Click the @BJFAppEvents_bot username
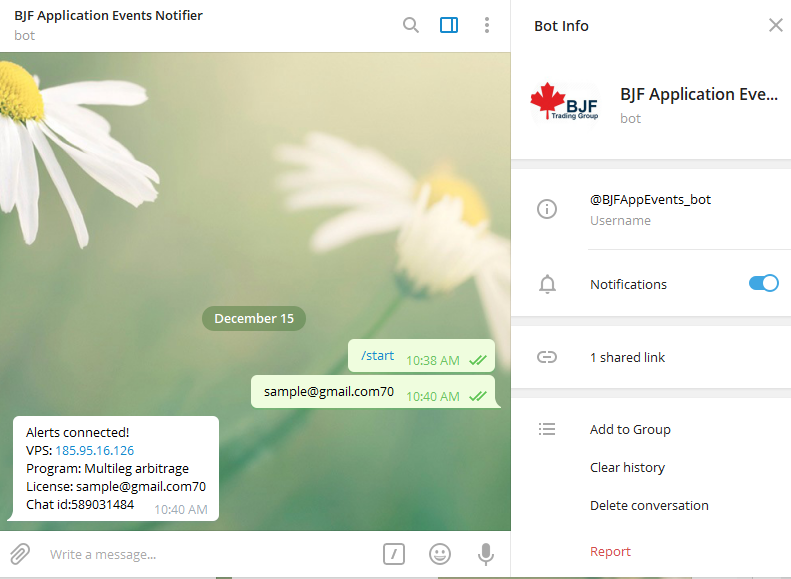This screenshot has height=579, width=791. tap(650, 200)
